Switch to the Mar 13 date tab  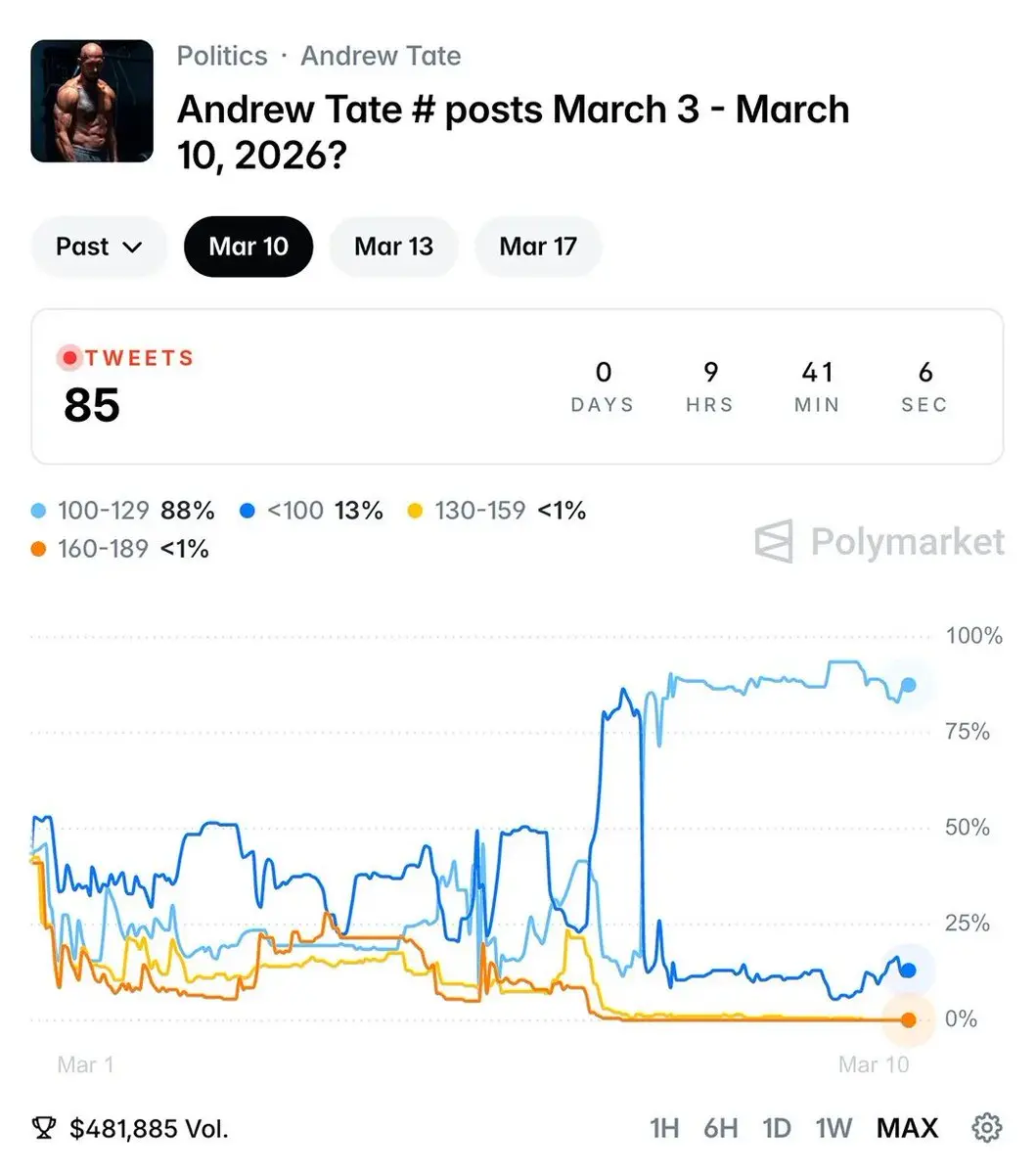[393, 247]
